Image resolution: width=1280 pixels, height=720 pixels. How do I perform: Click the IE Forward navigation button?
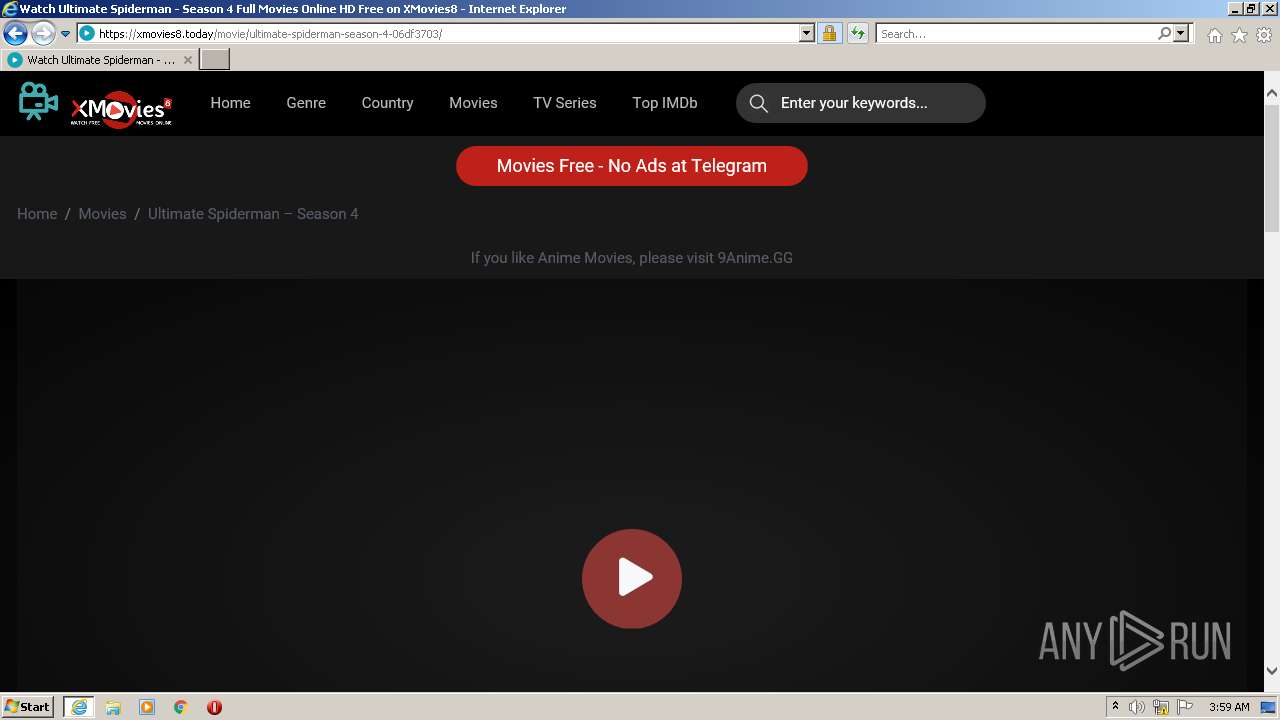pyautogui.click(x=43, y=33)
